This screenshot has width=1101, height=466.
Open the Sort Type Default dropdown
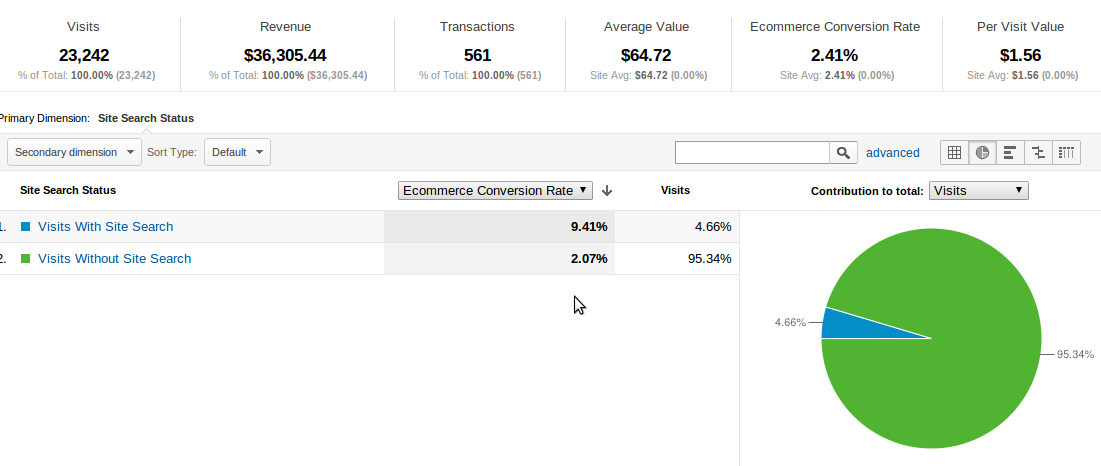237,152
